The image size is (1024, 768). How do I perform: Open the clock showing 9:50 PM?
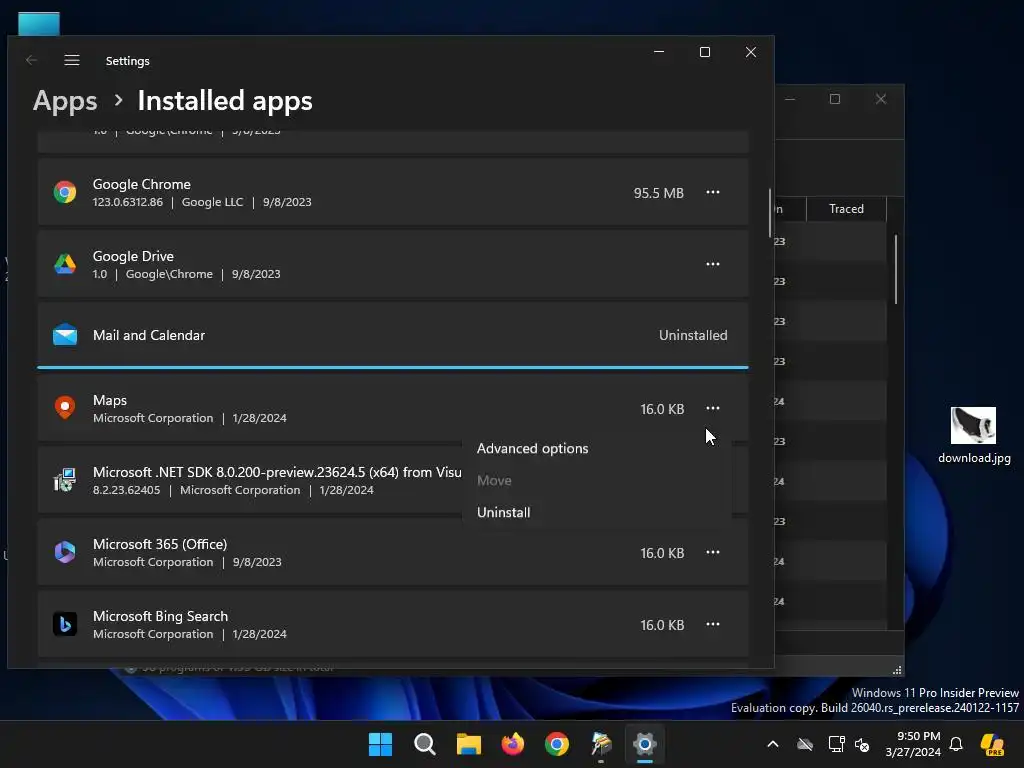pos(913,744)
